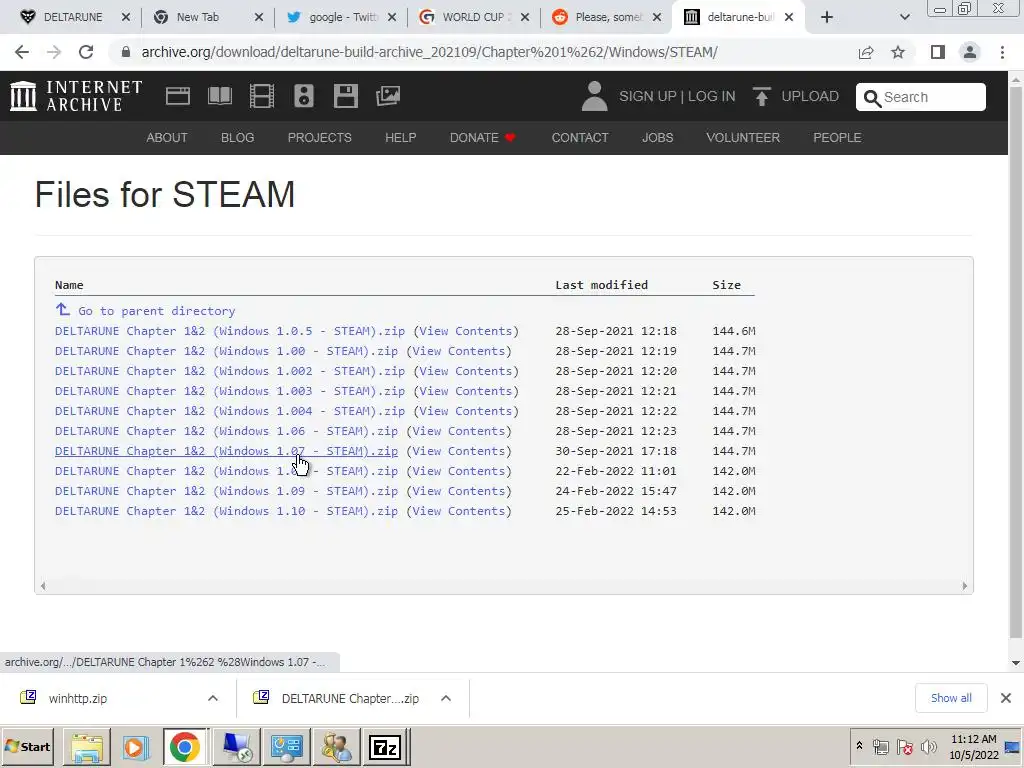Click Show all downloads button
Viewport: 1024px width, 768px height.
pyautogui.click(x=951, y=698)
